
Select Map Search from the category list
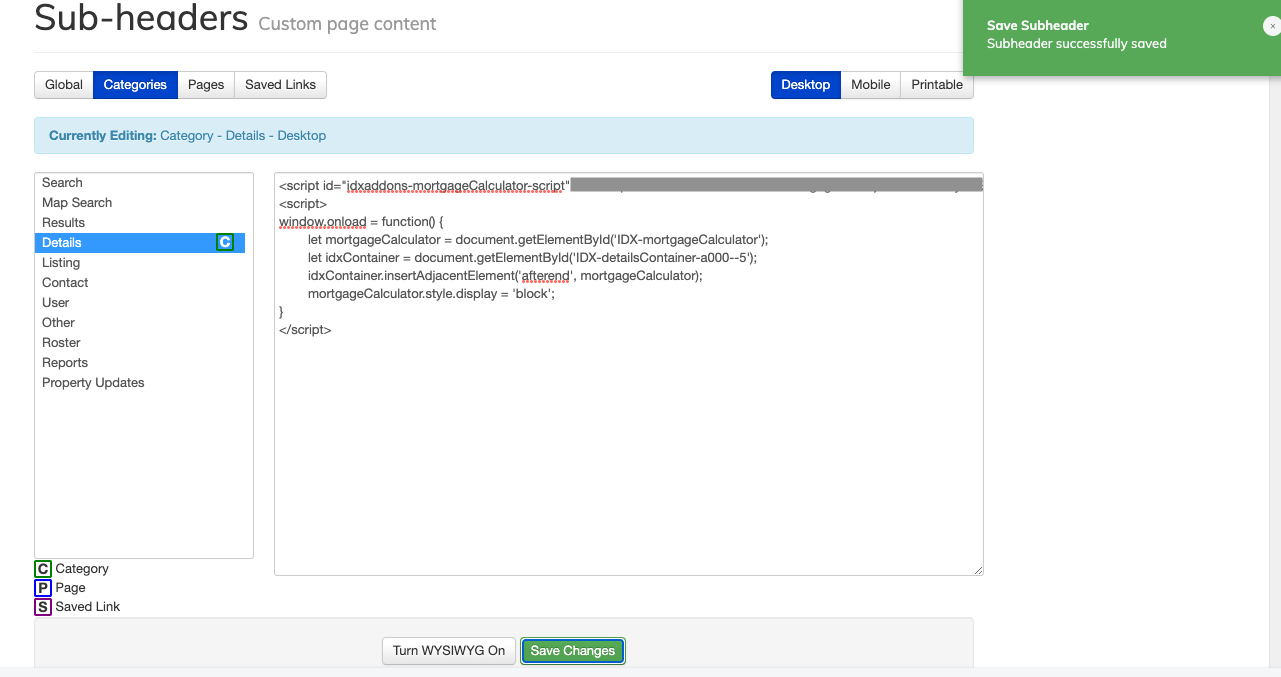click(76, 202)
